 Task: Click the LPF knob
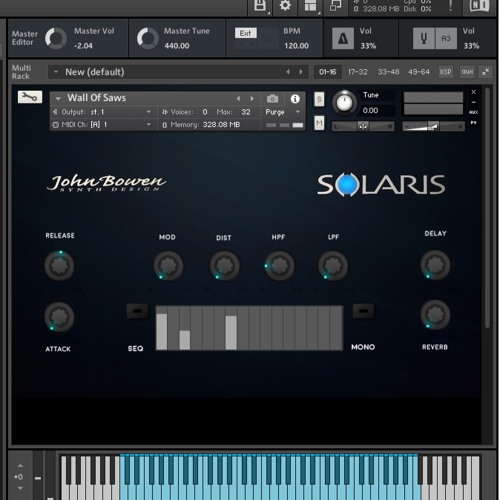[x=333, y=266]
